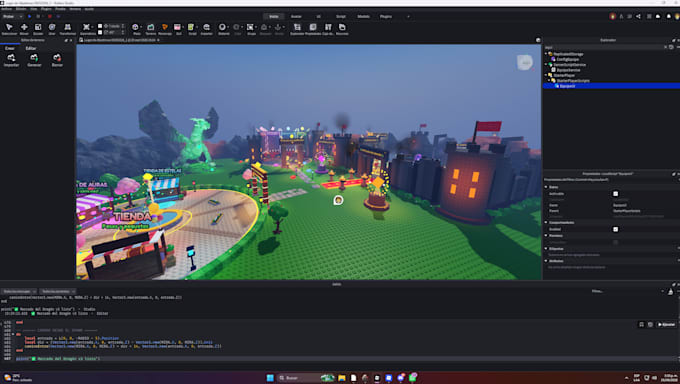
Task: Click the Script toolbar icon
Action: (x=192, y=29)
